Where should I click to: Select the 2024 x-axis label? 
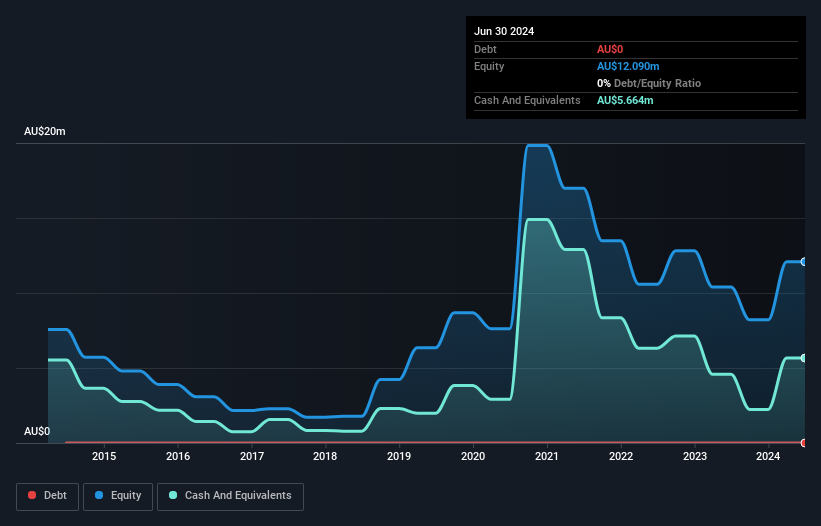(768, 456)
